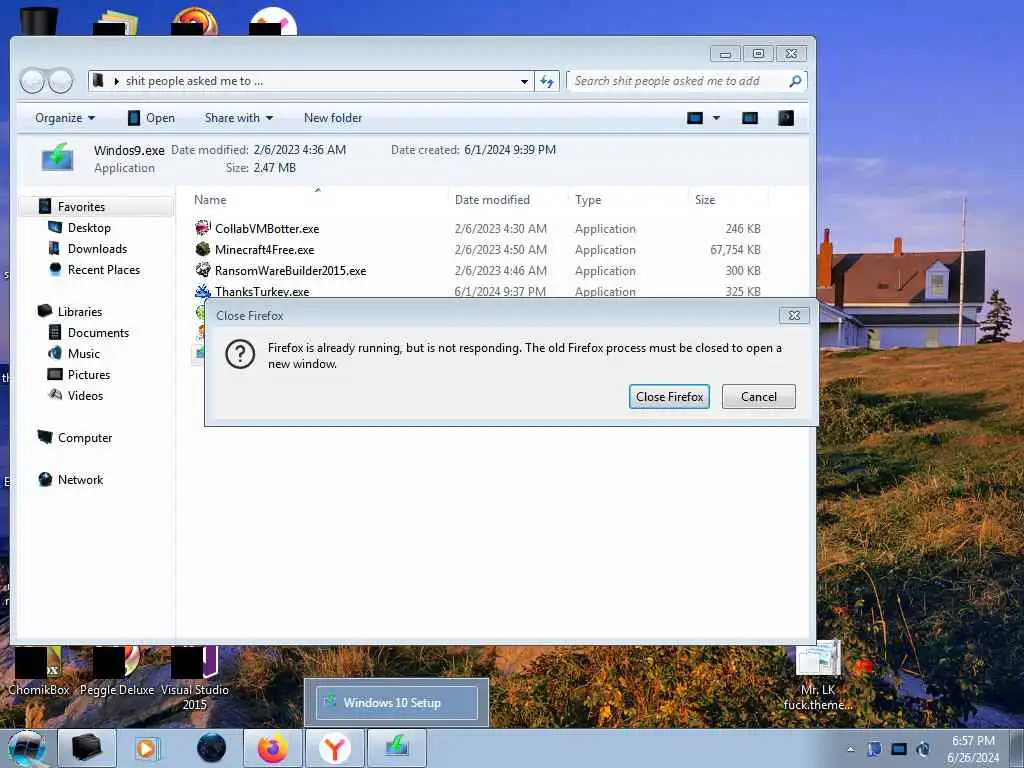Click the Windows 10 Setup taskbar preview
The image size is (1024, 768).
pyautogui.click(x=396, y=703)
